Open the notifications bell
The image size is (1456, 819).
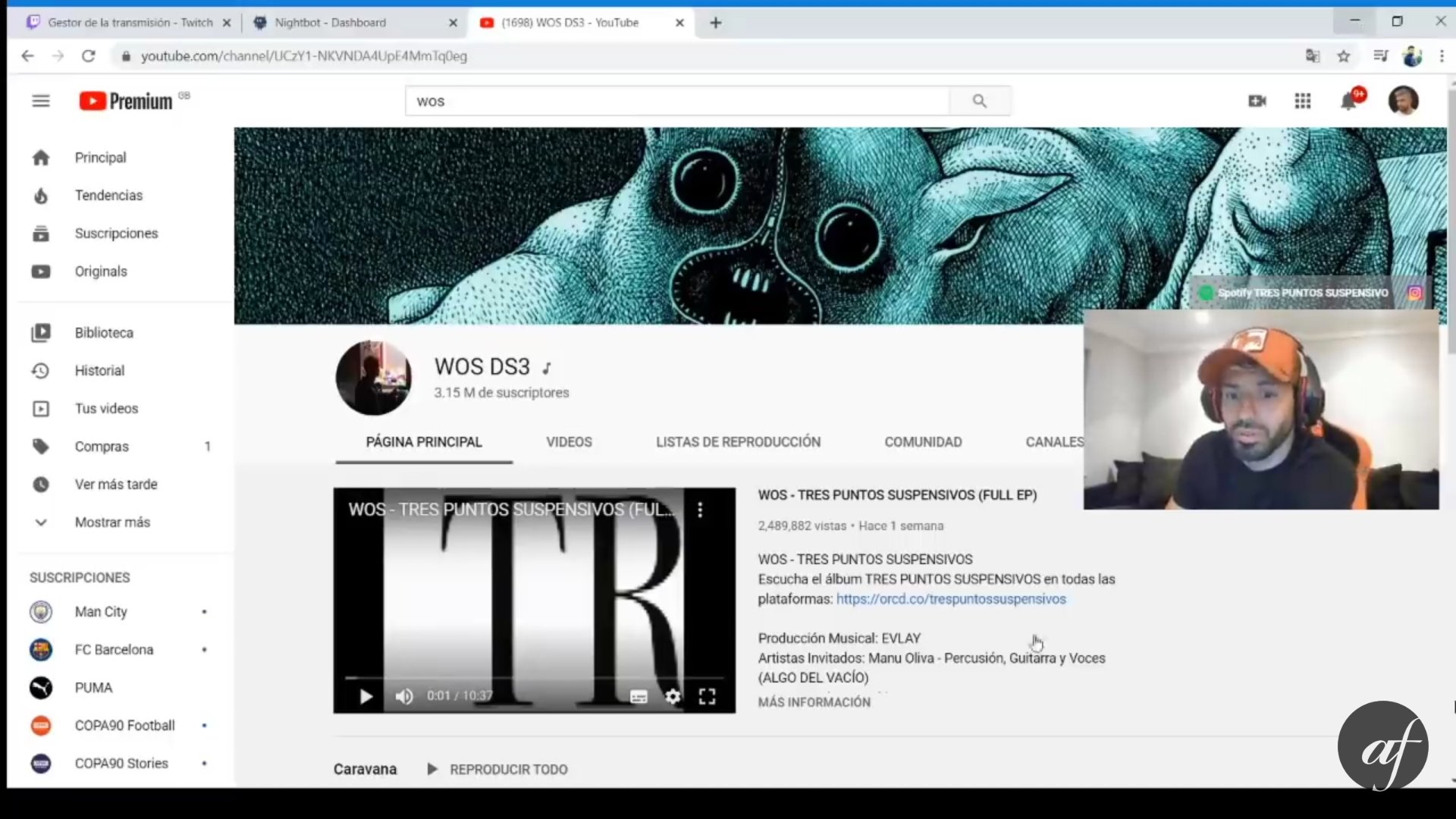pyautogui.click(x=1348, y=101)
